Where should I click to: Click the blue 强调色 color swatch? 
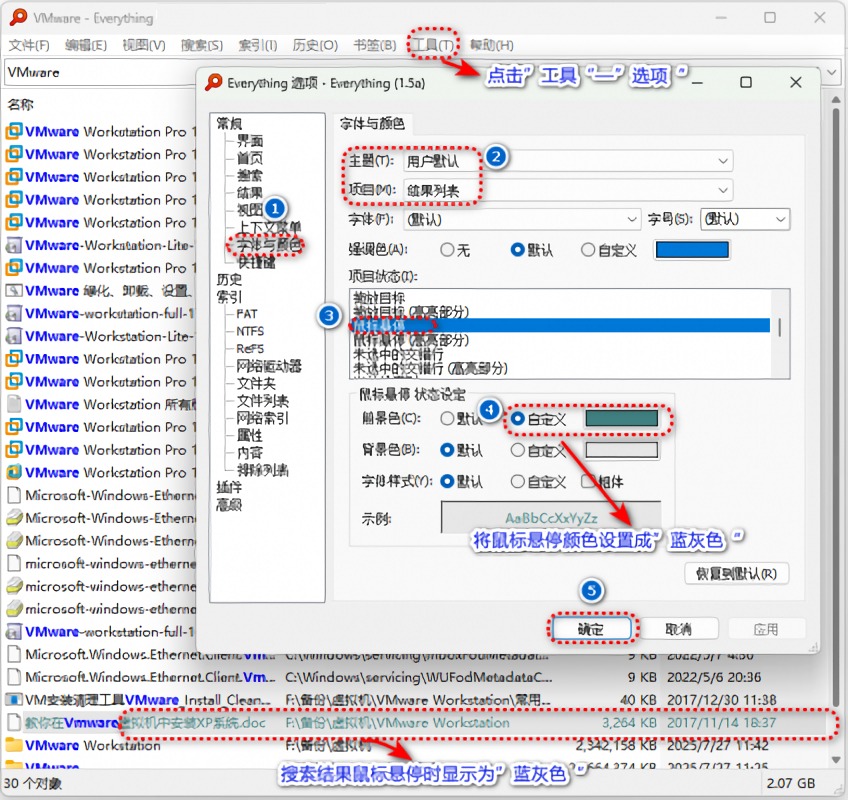[x=692, y=250]
